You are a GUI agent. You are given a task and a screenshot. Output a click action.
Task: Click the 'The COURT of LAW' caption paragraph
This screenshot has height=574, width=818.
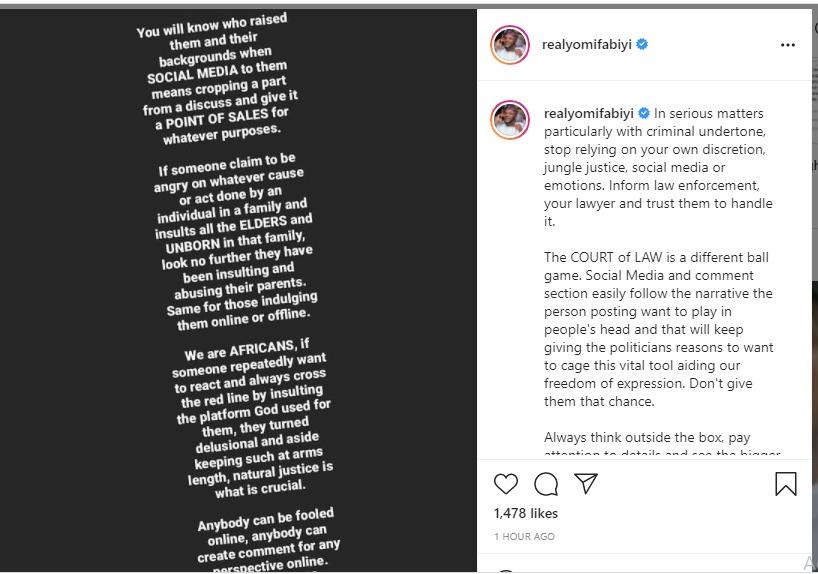tap(658, 329)
